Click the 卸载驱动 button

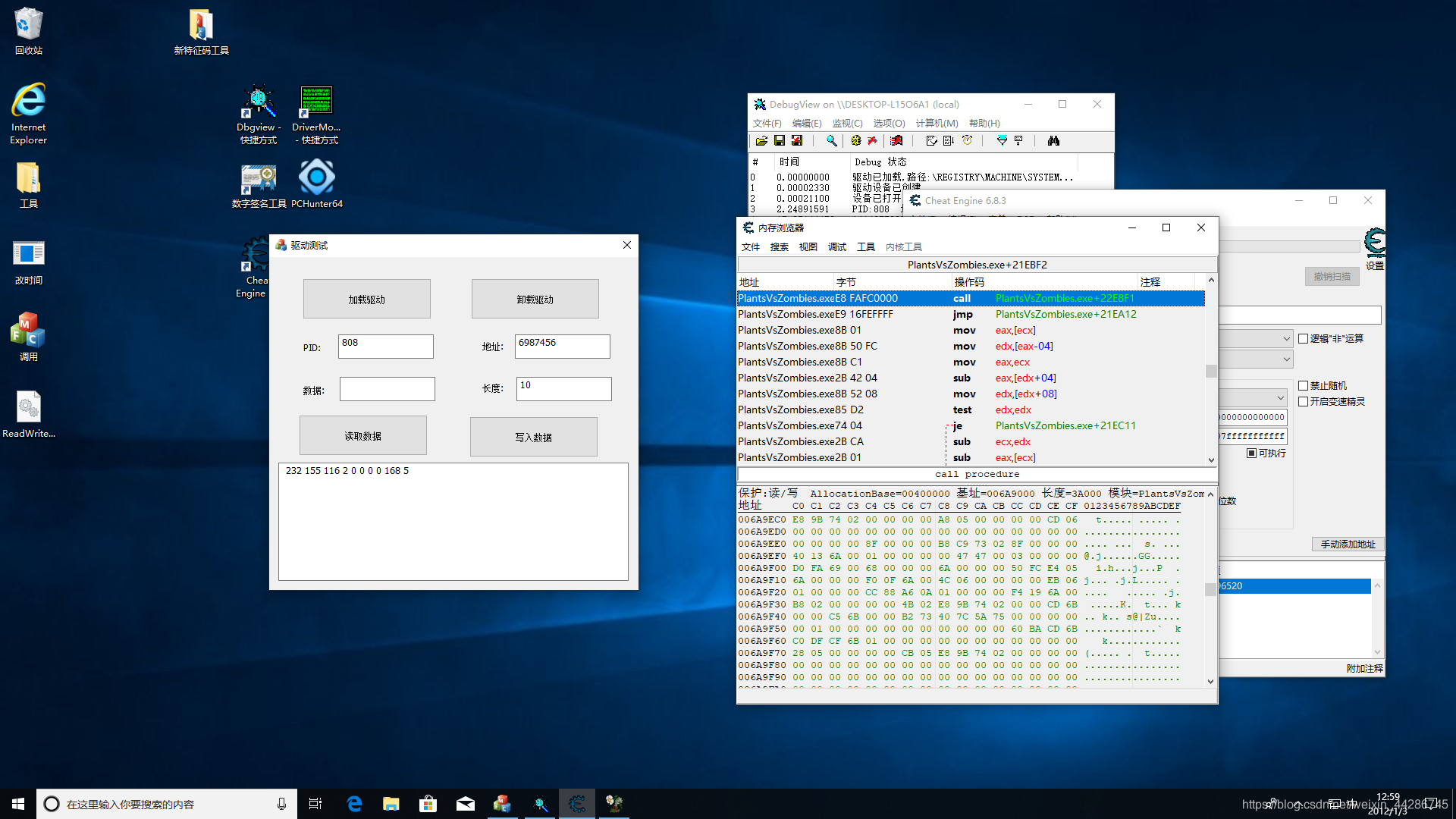535,300
